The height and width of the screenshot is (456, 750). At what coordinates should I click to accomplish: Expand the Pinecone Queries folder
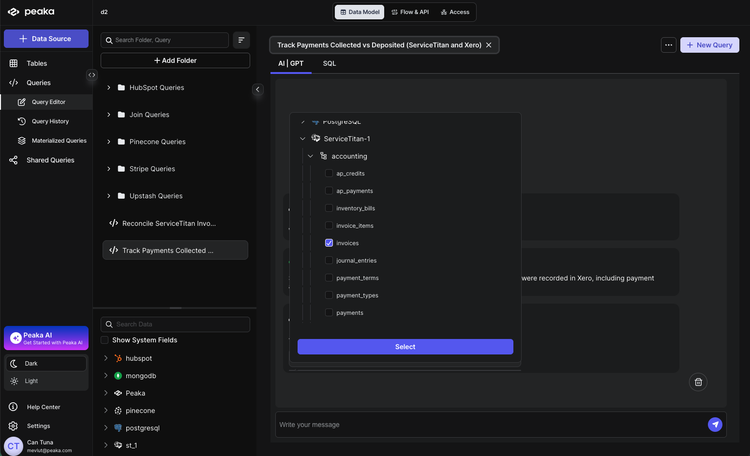pos(109,142)
